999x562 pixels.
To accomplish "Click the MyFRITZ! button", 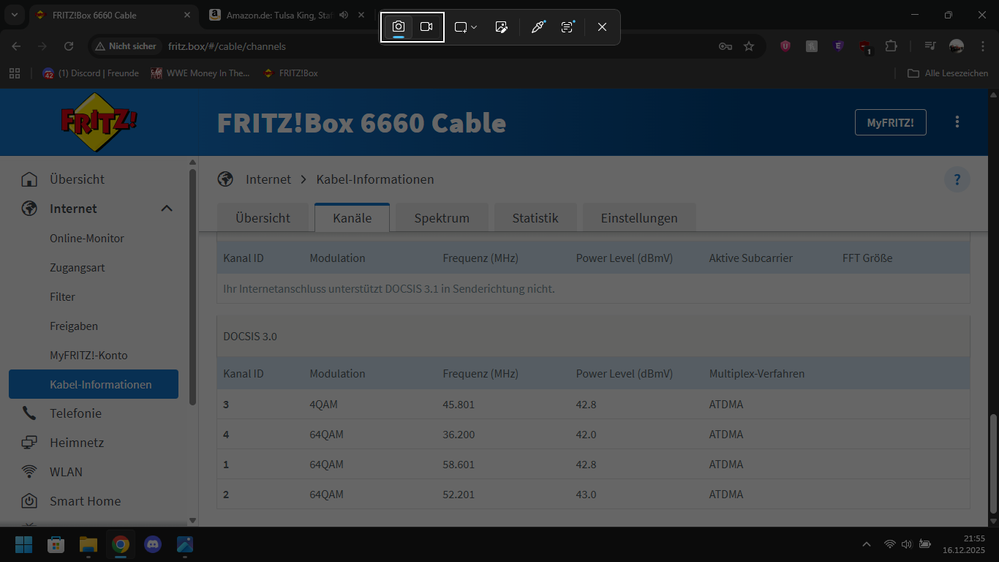I will coord(890,122).
